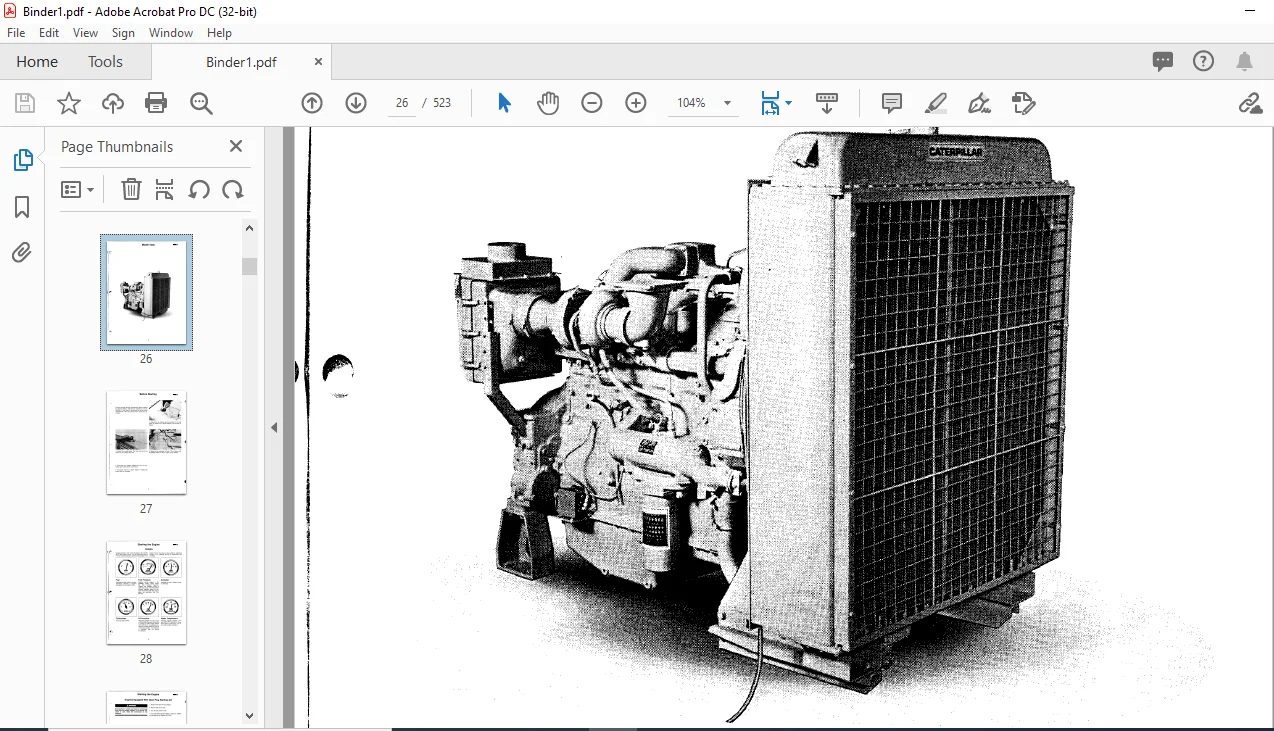Viewport: 1274px width, 731px height.
Task: Click the thumbnails scrollbar down arrow
Action: pos(249,715)
